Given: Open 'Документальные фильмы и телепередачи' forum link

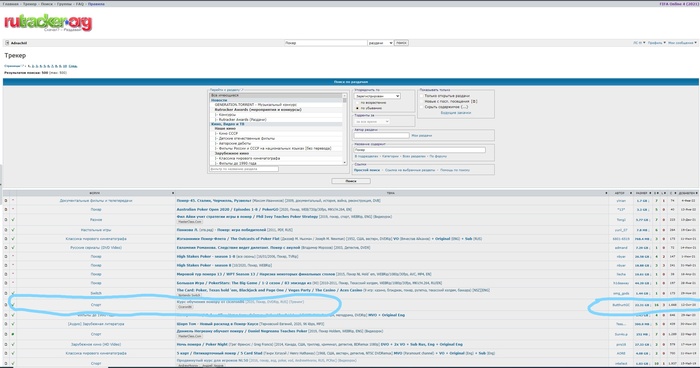Looking at the screenshot, I should pos(96,201).
